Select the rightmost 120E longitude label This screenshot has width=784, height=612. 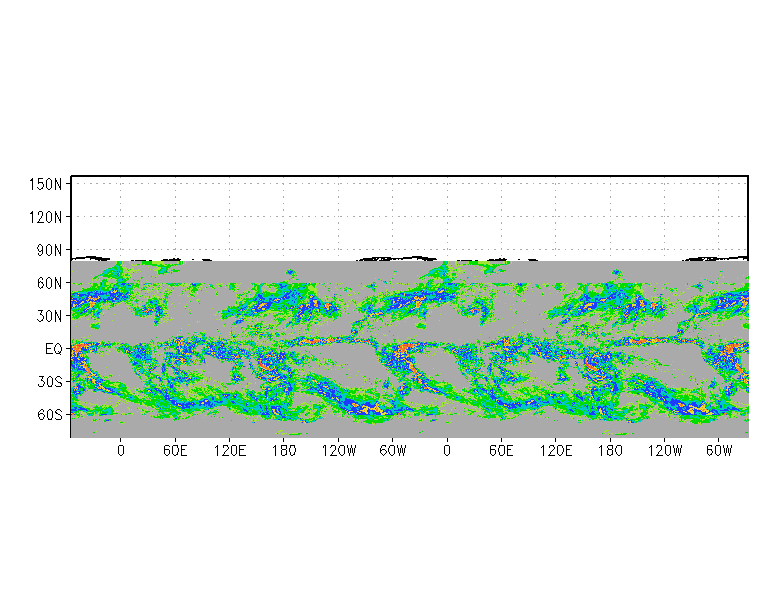point(556,451)
